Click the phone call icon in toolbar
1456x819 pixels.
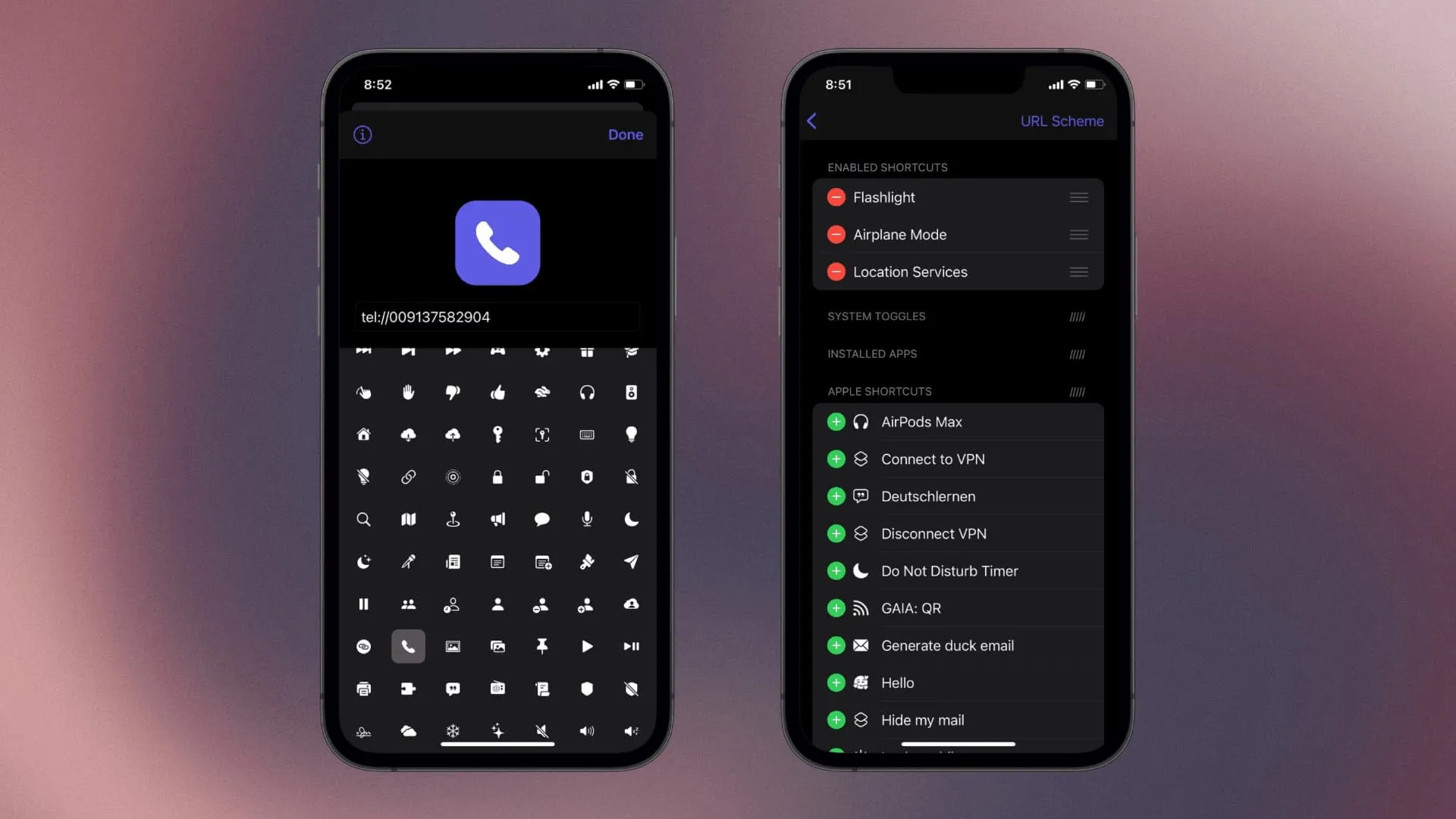click(407, 646)
